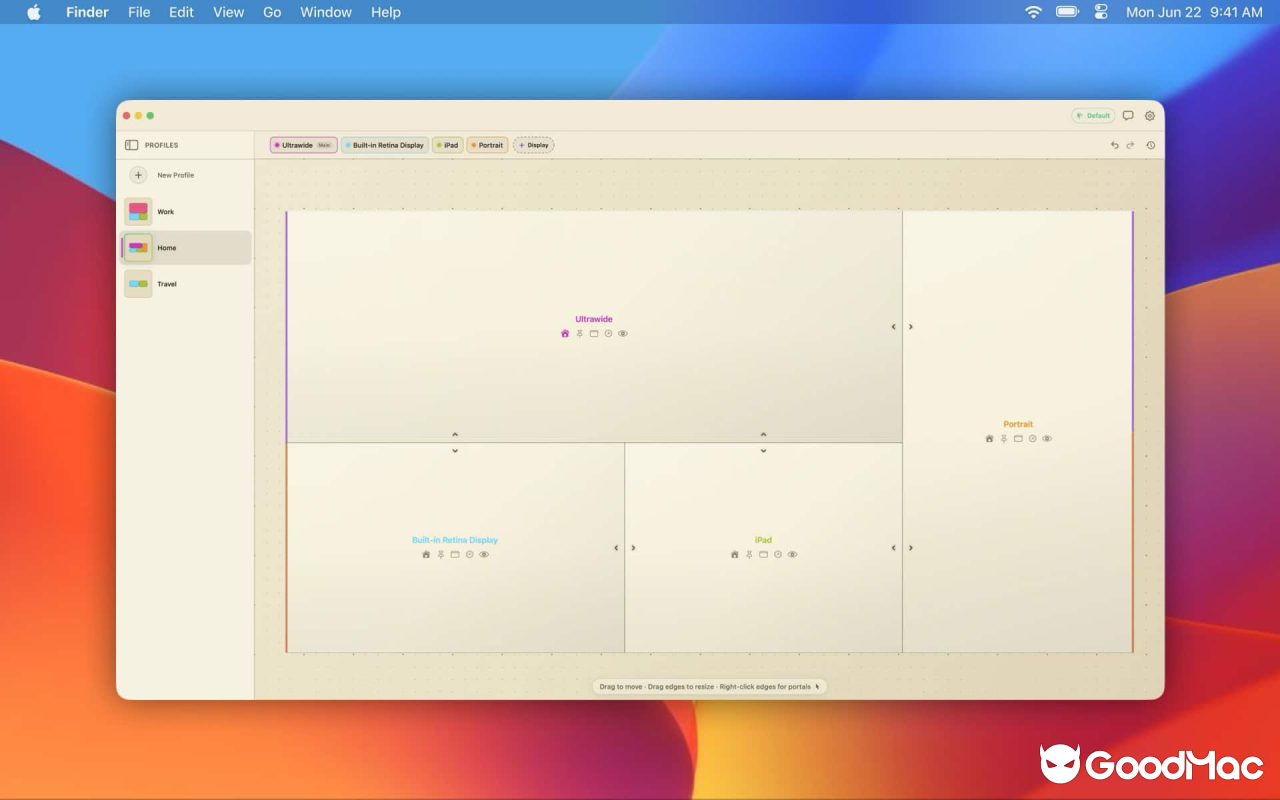Select the Home profile
Image resolution: width=1280 pixels, height=800 pixels.
[x=185, y=248]
